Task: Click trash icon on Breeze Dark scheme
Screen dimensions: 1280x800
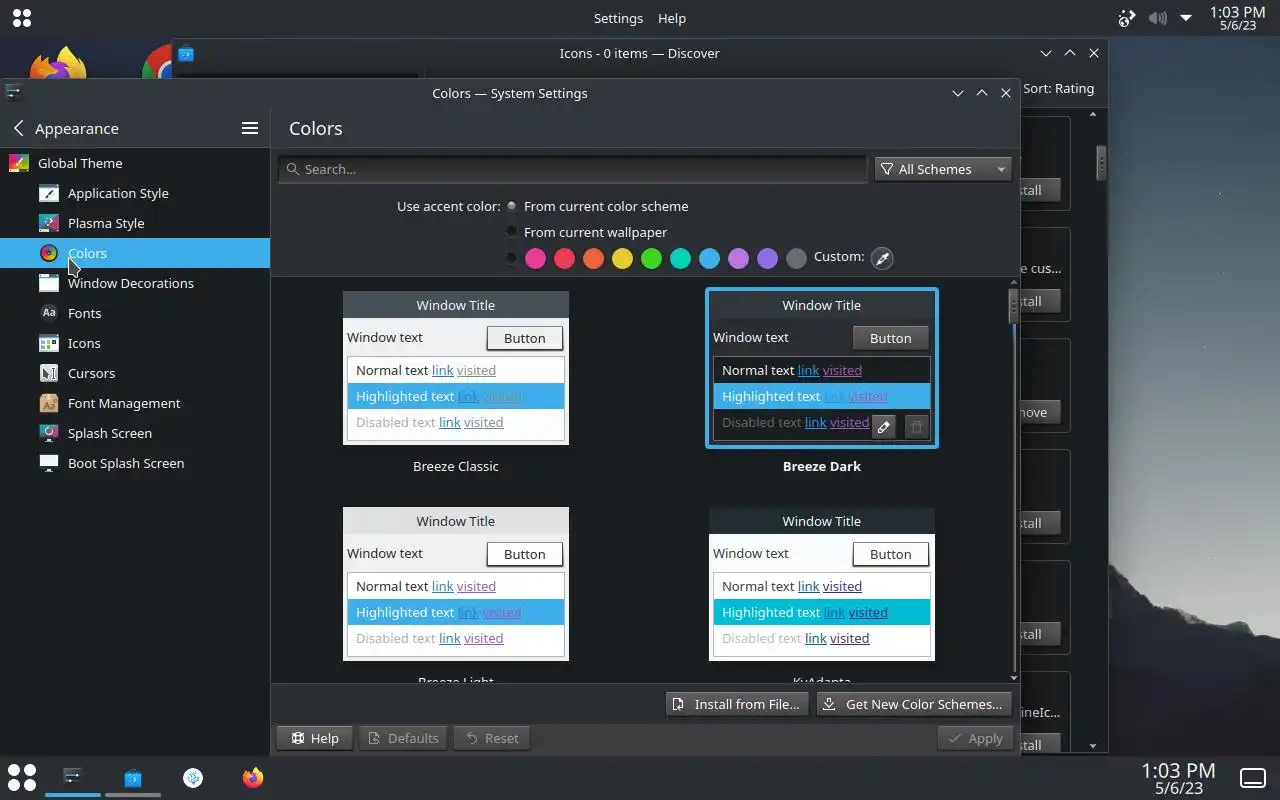Action: point(916,427)
